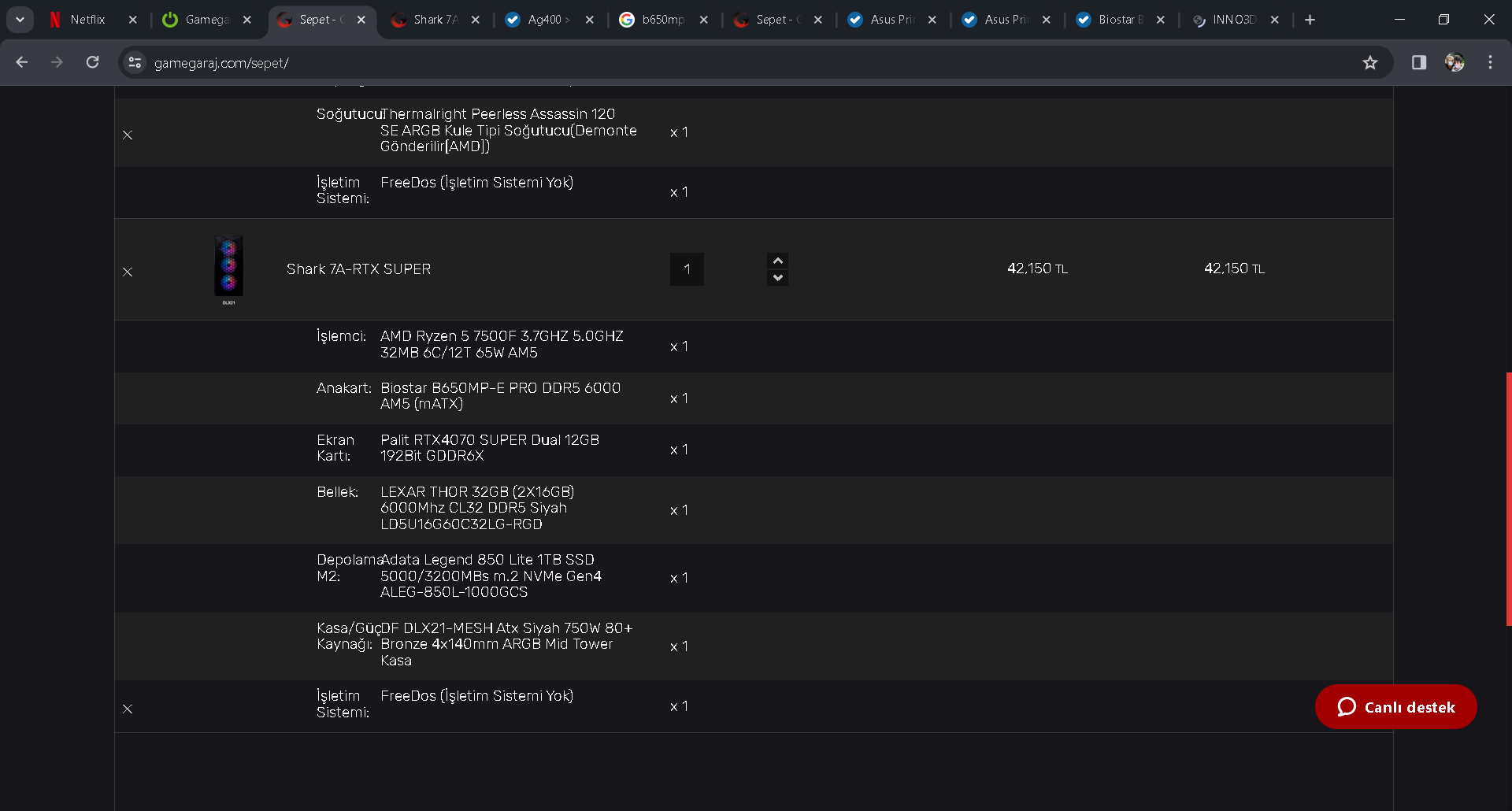
Task: Remove the bottom FreeDos İşletim Sistemi row
Action: (x=128, y=709)
